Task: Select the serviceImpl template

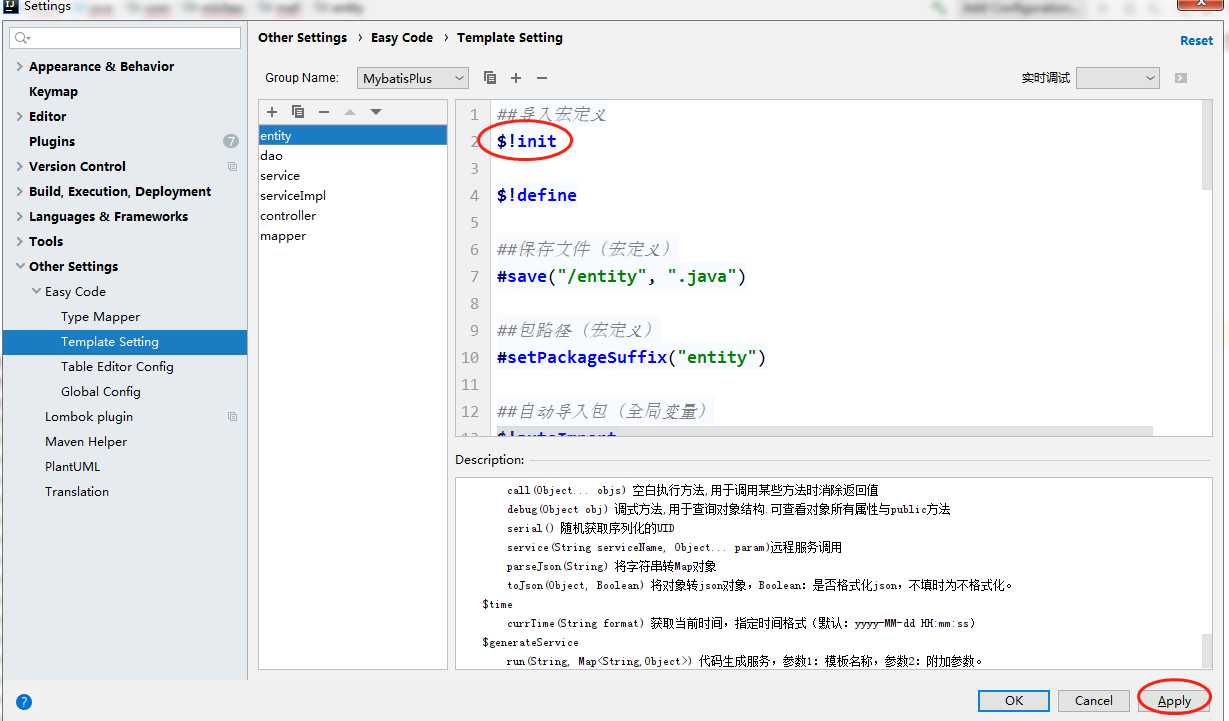Action: click(x=352, y=196)
